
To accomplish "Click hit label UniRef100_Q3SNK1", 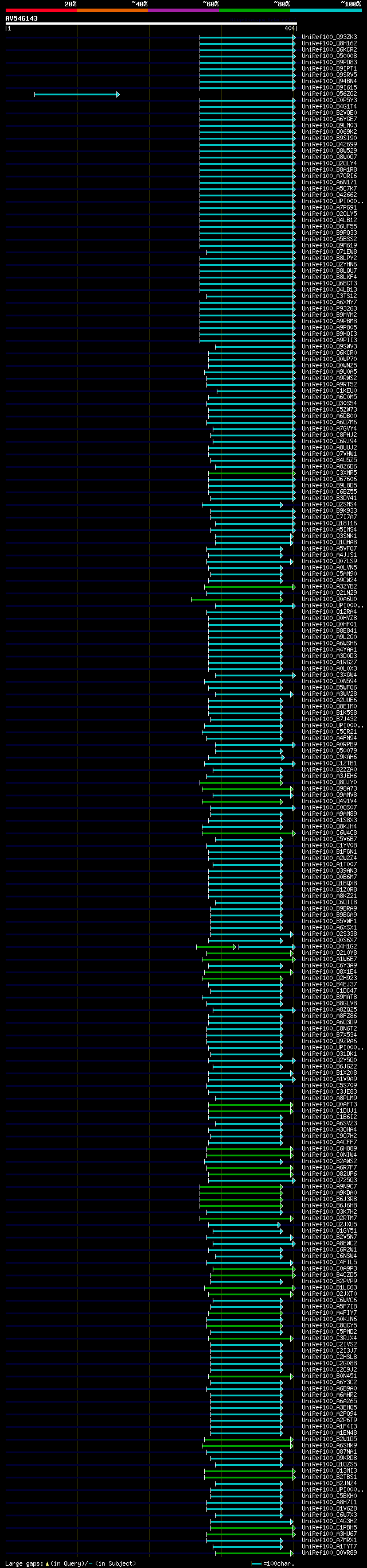I will click(x=329, y=536).
